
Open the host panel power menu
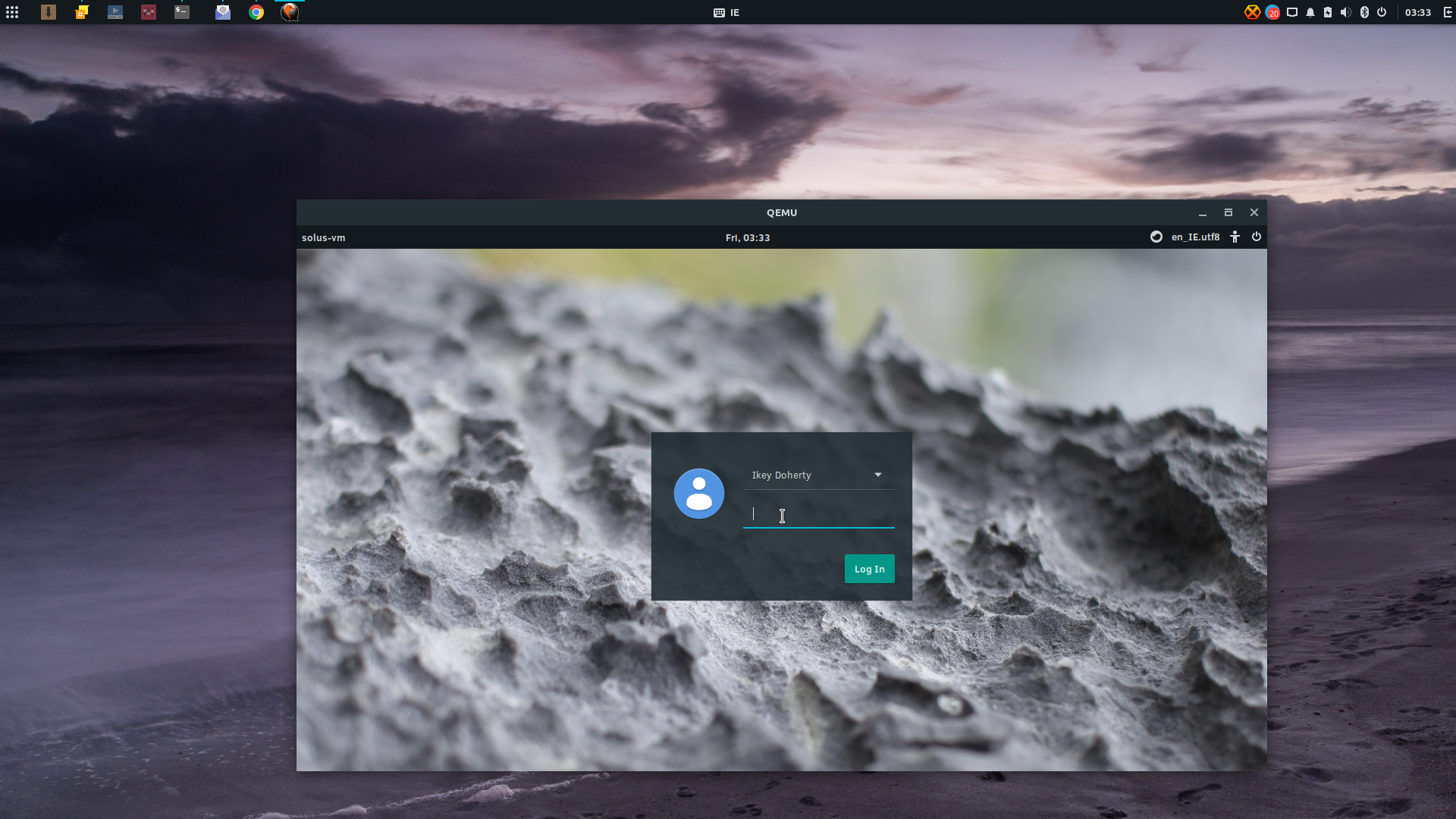pyautogui.click(x=1382, y=12)
